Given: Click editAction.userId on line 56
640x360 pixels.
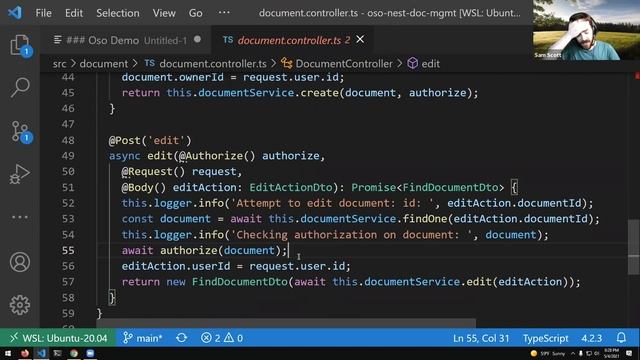Looking at the screenshot, I should pyautogui.click(x=176, y=266).
